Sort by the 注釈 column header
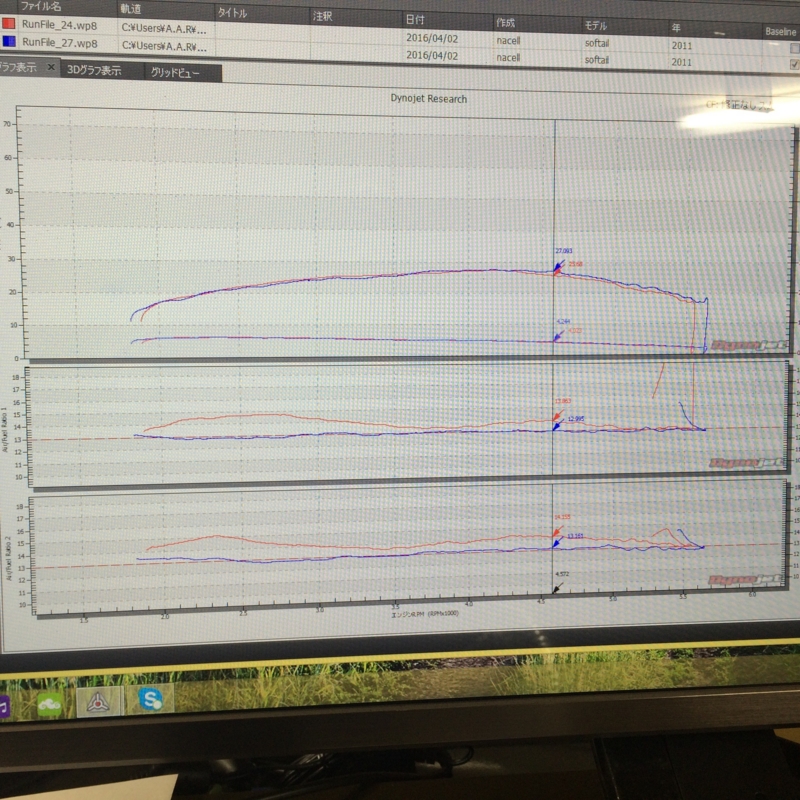 tap(322, 16)
